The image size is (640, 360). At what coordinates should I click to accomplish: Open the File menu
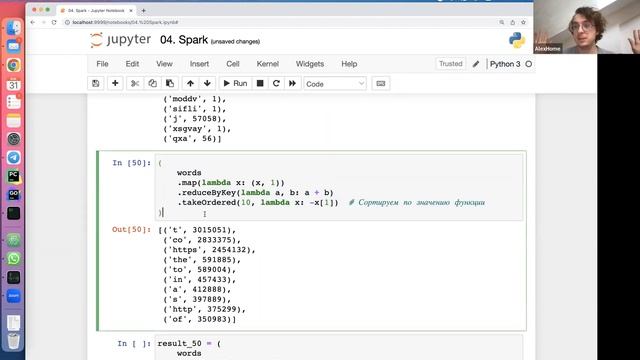[102, 64]
